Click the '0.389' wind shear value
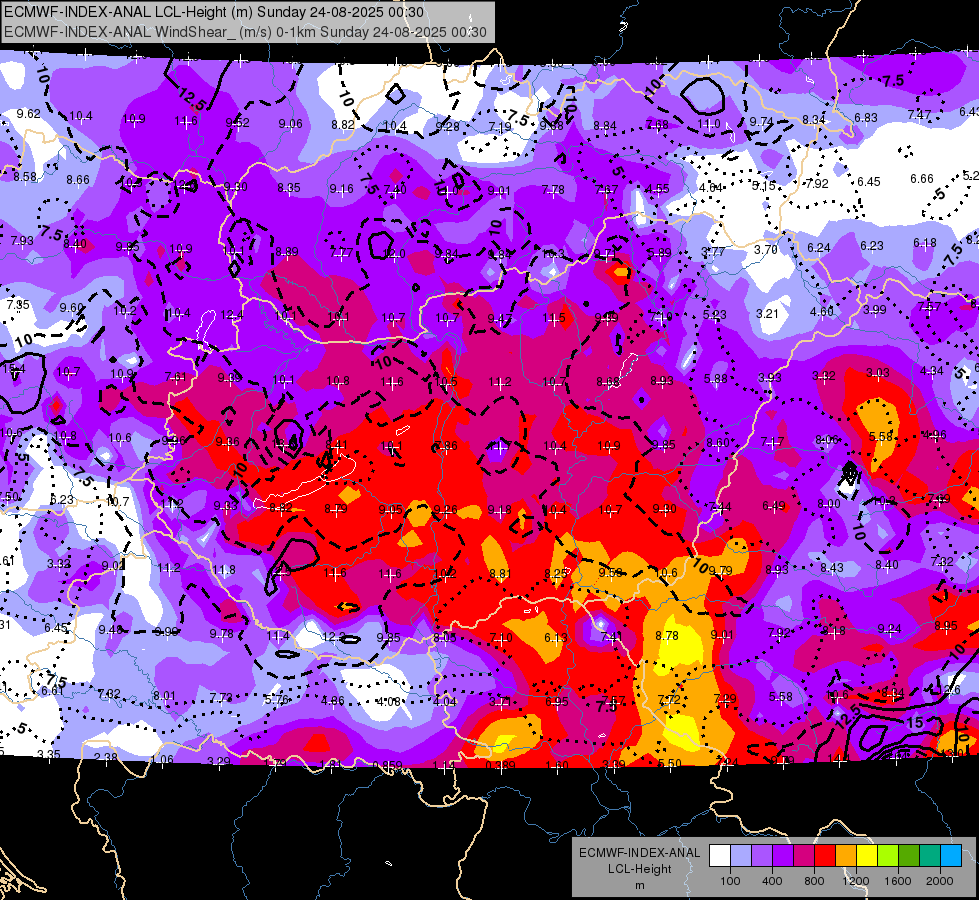Image resolution: width=979 pixels, height=900 pixels. 499,765
